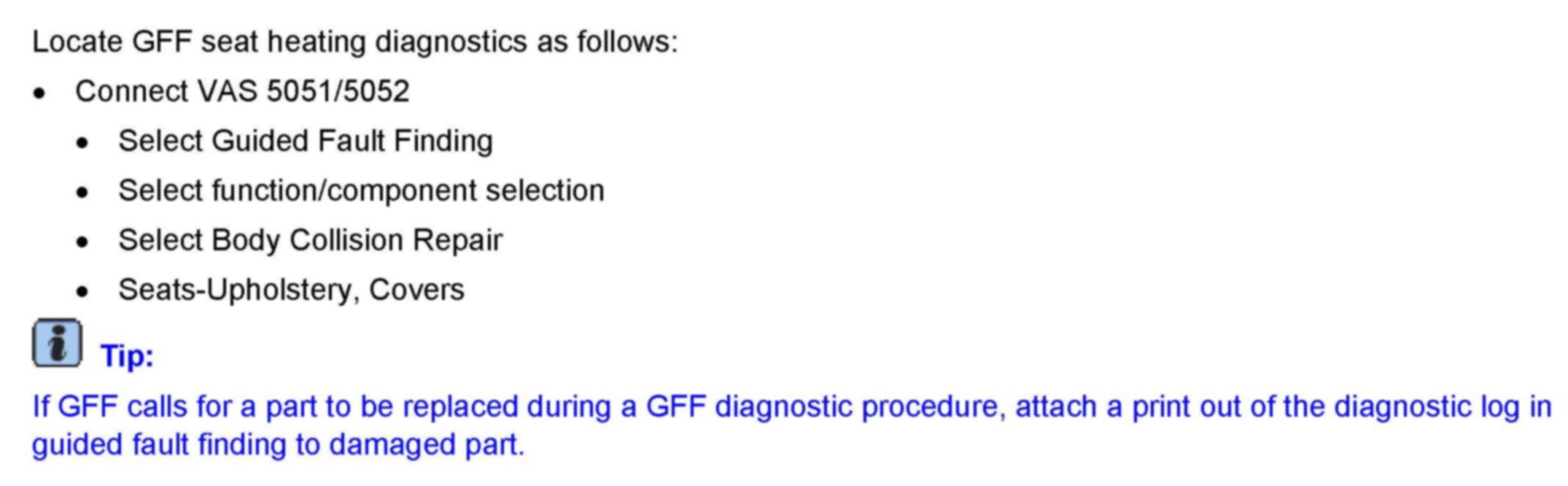Click the blue "Tip:" label

127,357
